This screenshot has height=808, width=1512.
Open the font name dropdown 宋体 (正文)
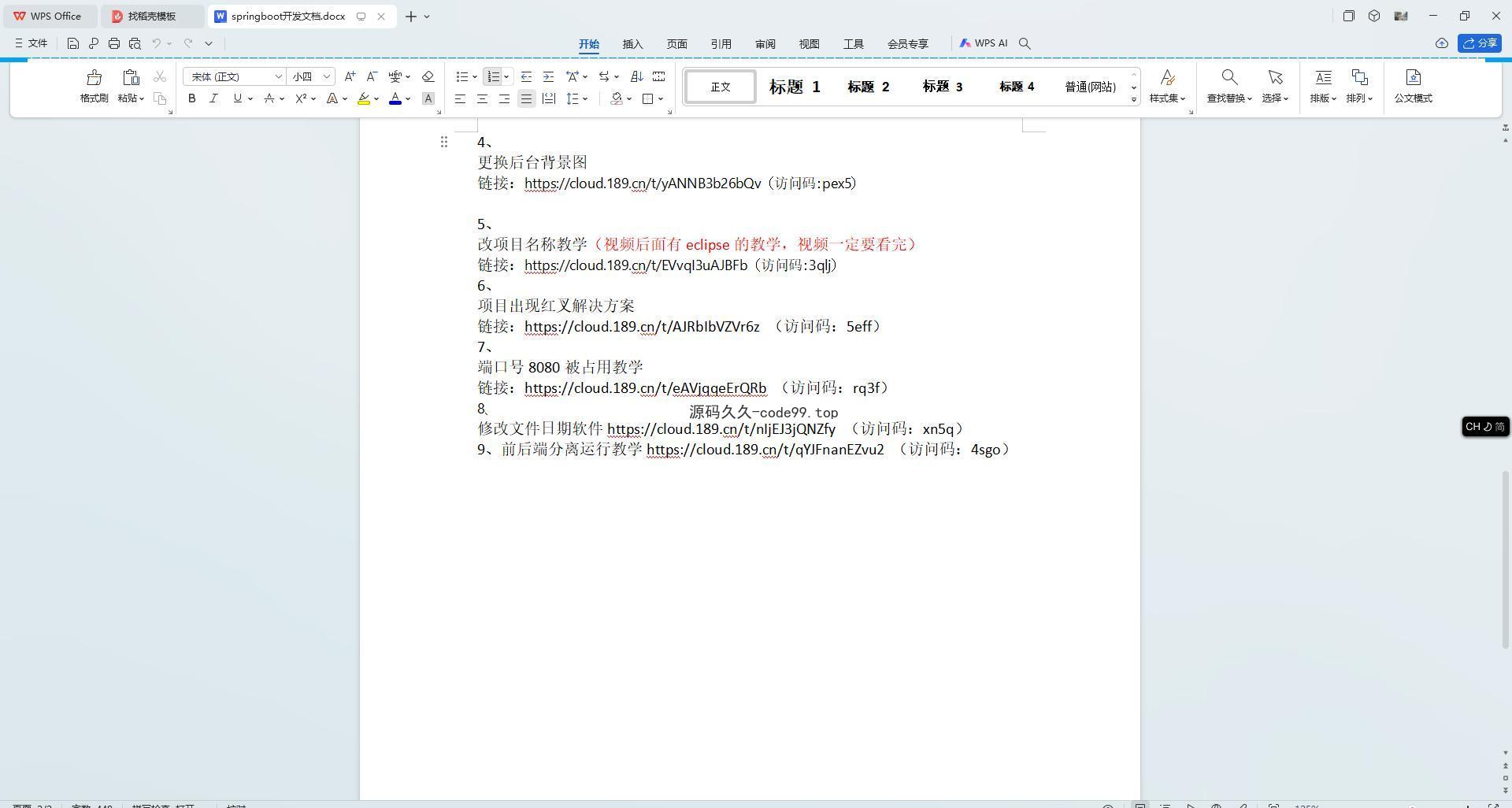pos(278,76)
